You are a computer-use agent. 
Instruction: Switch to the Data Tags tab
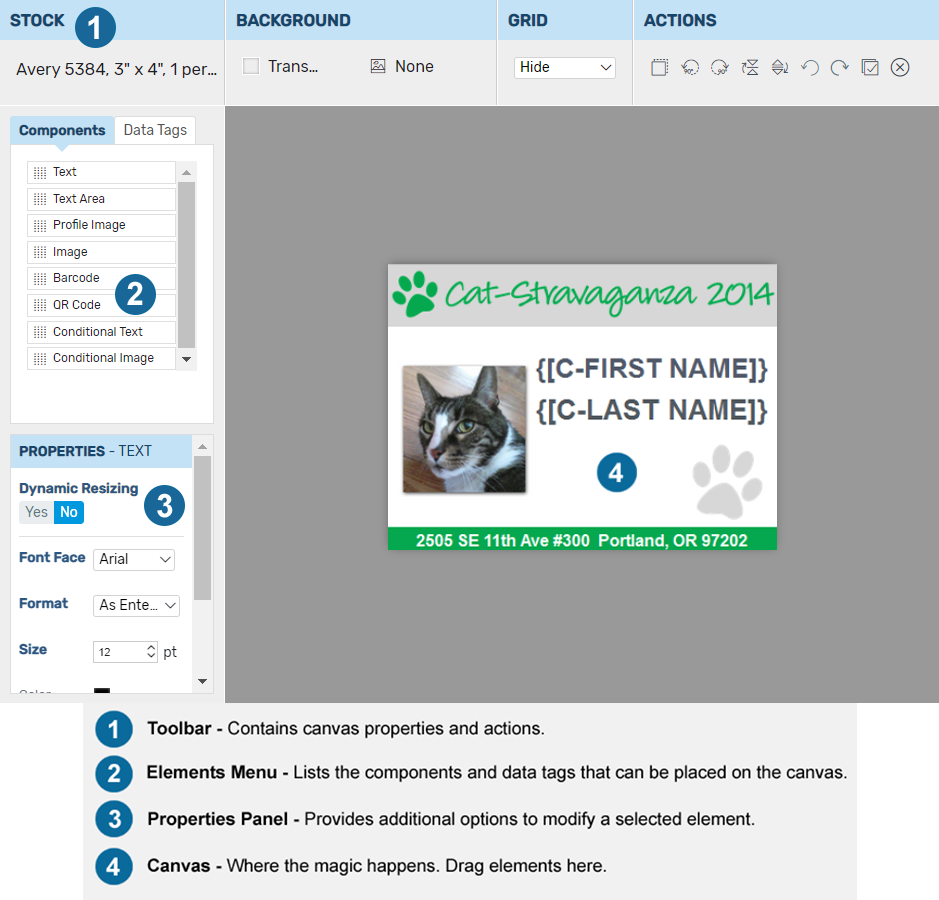155,130
